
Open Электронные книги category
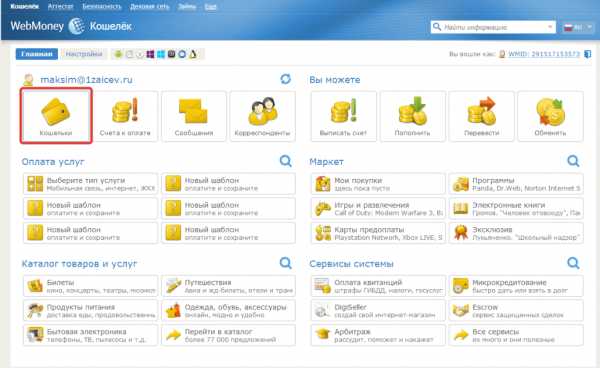pyautogui.click(x=516, y=208)
